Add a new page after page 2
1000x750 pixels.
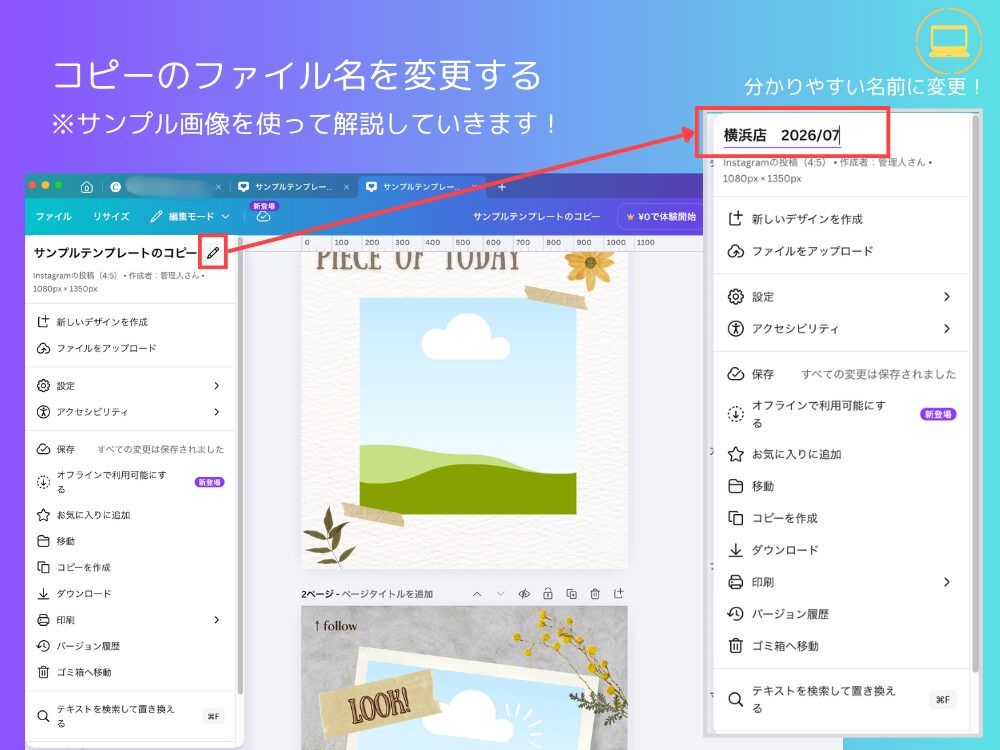(x=619, y=594)
